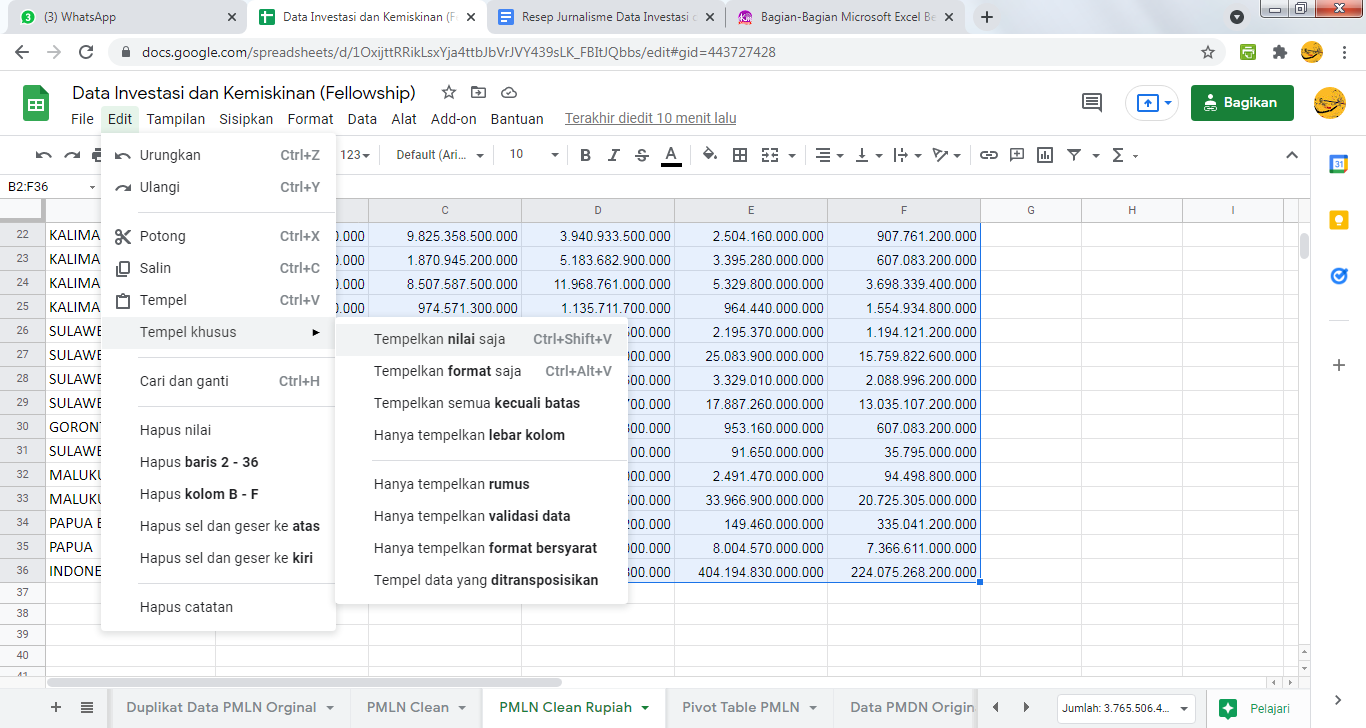Insert a chart from toolbar
The height and width of the screenshot is (728, 1366).
pyautogui.click(x=1045, y=155)
